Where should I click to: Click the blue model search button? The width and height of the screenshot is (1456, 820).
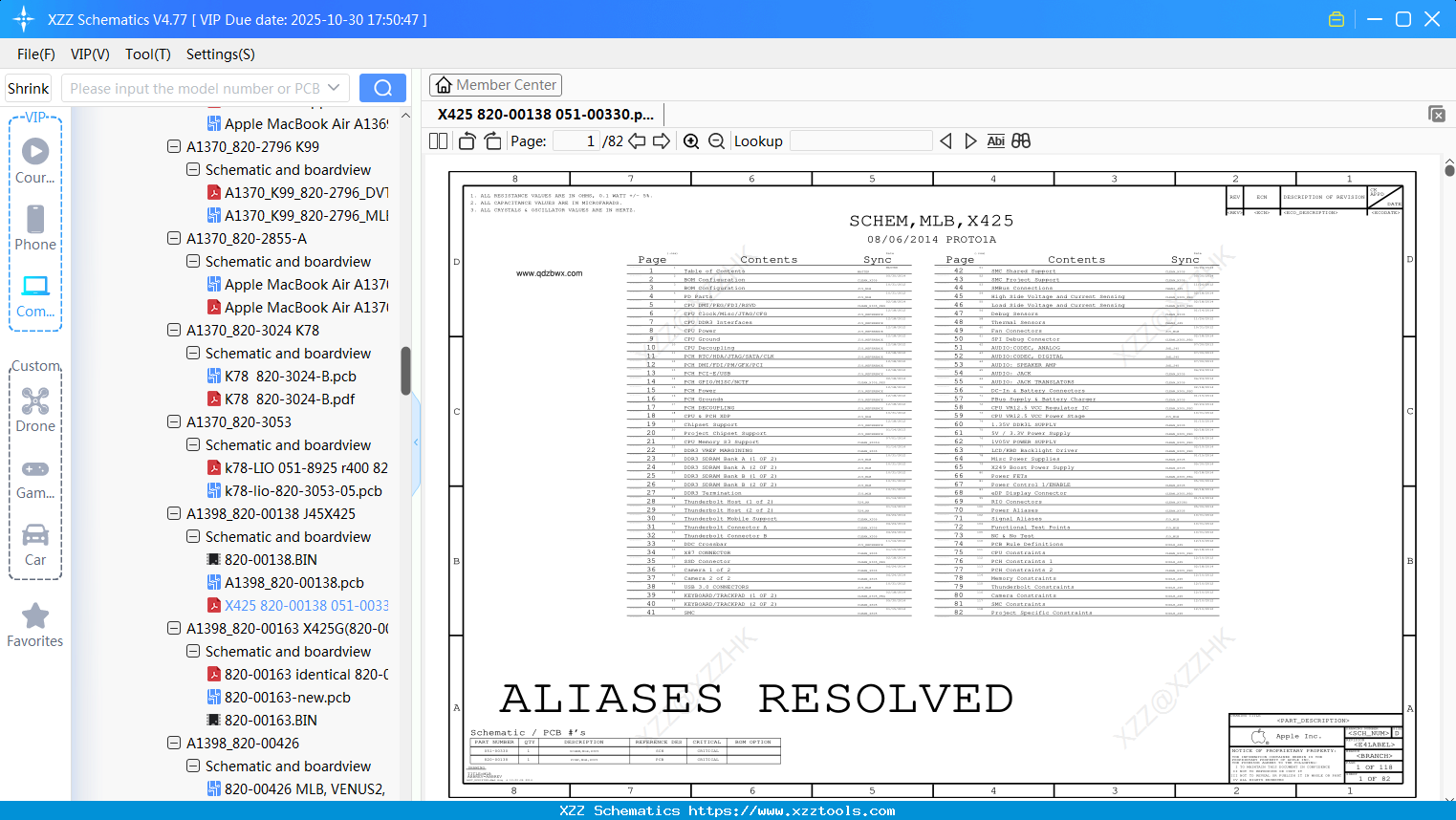pos(382,88)
